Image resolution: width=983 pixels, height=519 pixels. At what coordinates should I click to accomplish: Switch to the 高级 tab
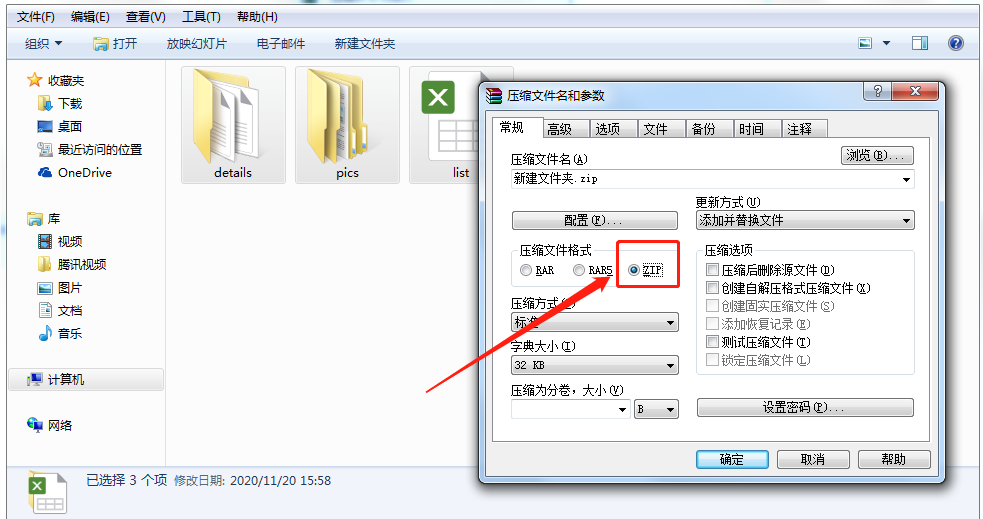pos(559,129)
